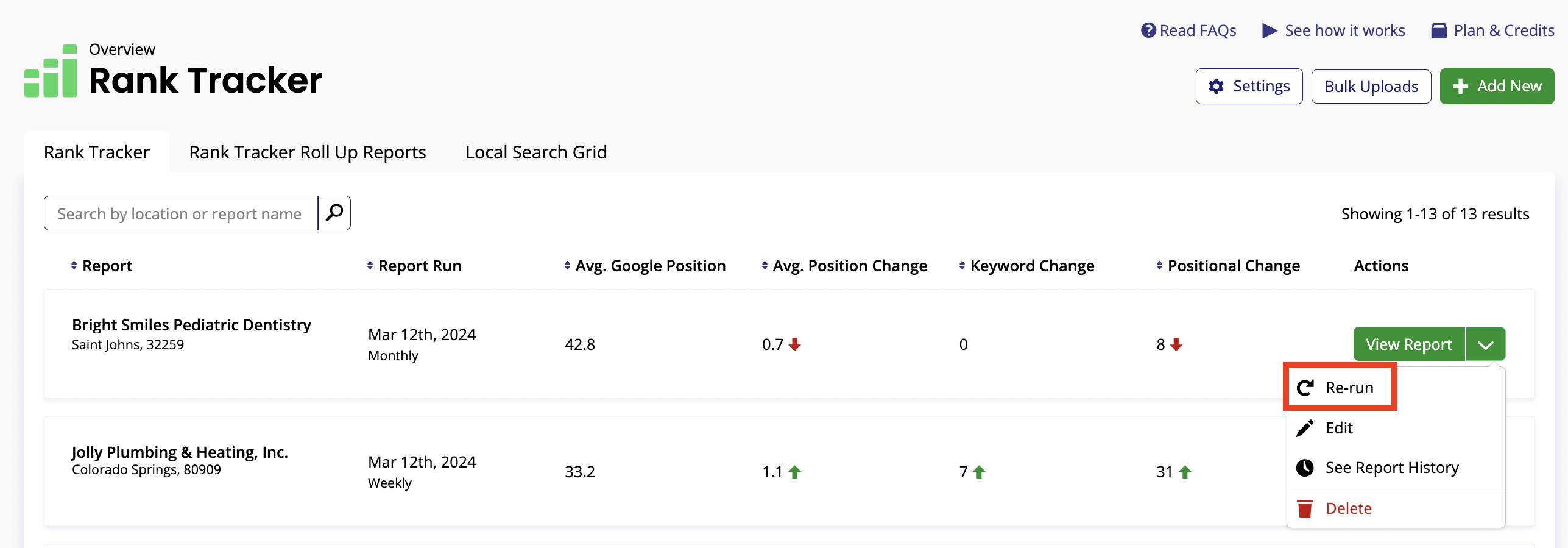Screen dimensions: 1568x548
Task: Click the play icon beside See how it works
Action: point(1270,30)
